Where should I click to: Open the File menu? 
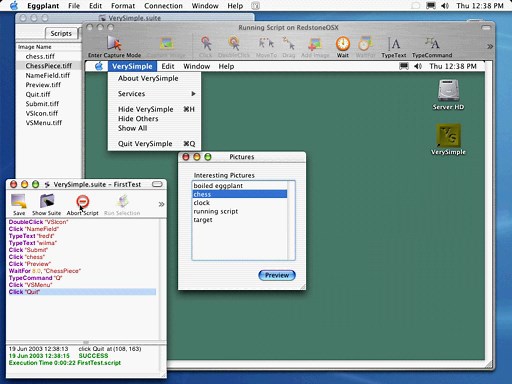(74, 6)
